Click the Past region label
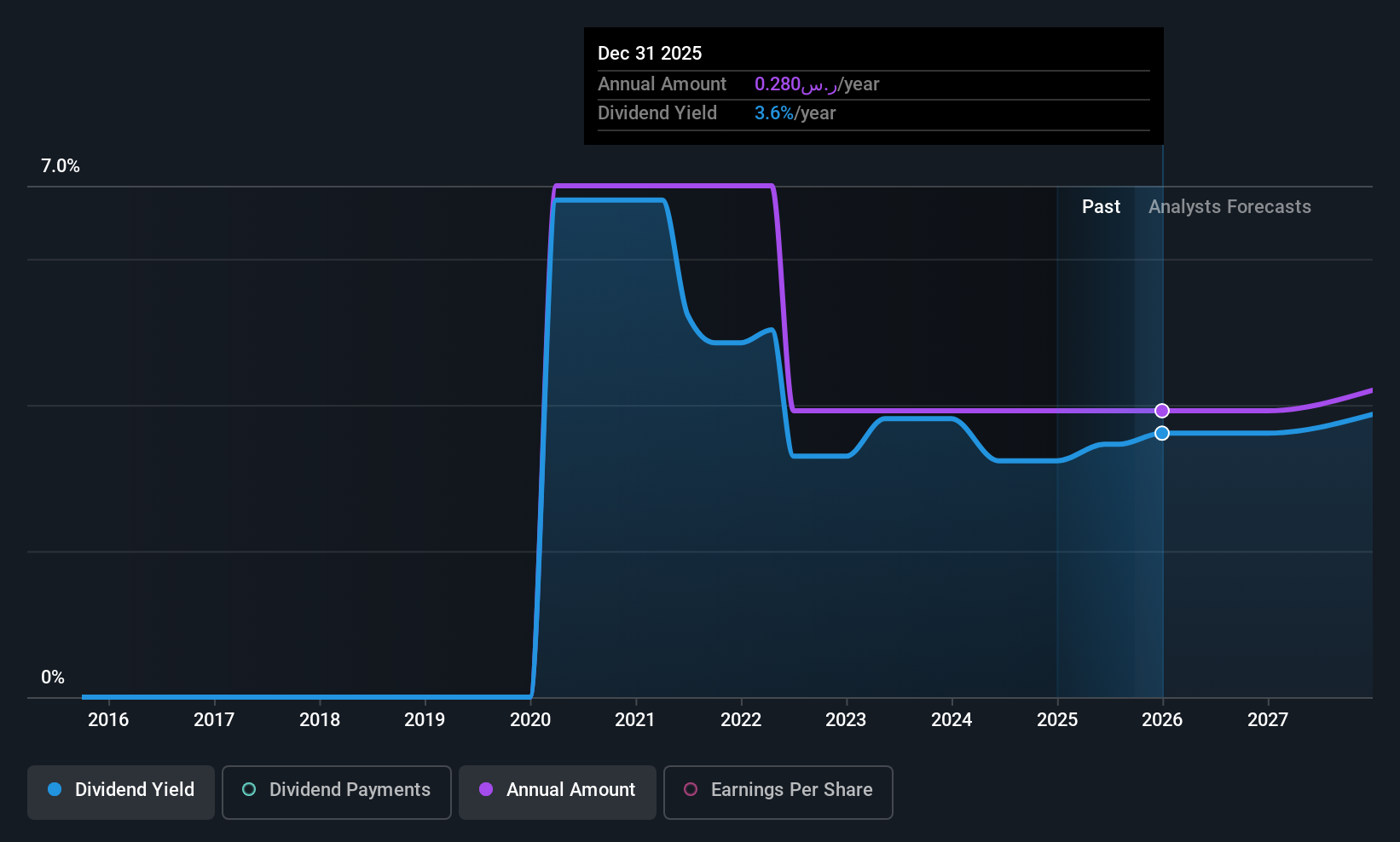 [1101, 207]
